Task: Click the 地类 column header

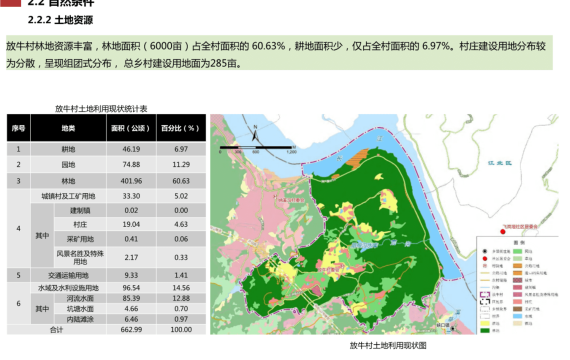Action: point(68,128)
